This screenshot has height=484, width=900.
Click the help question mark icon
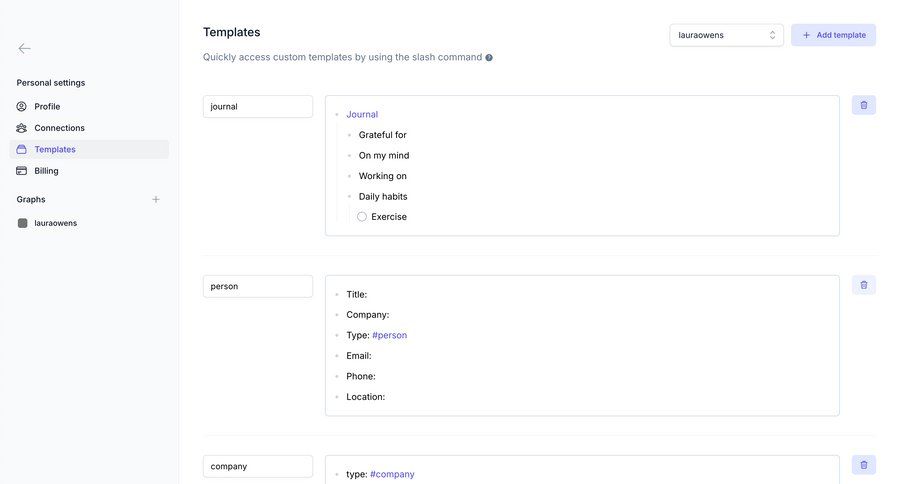tap(489, 57)
